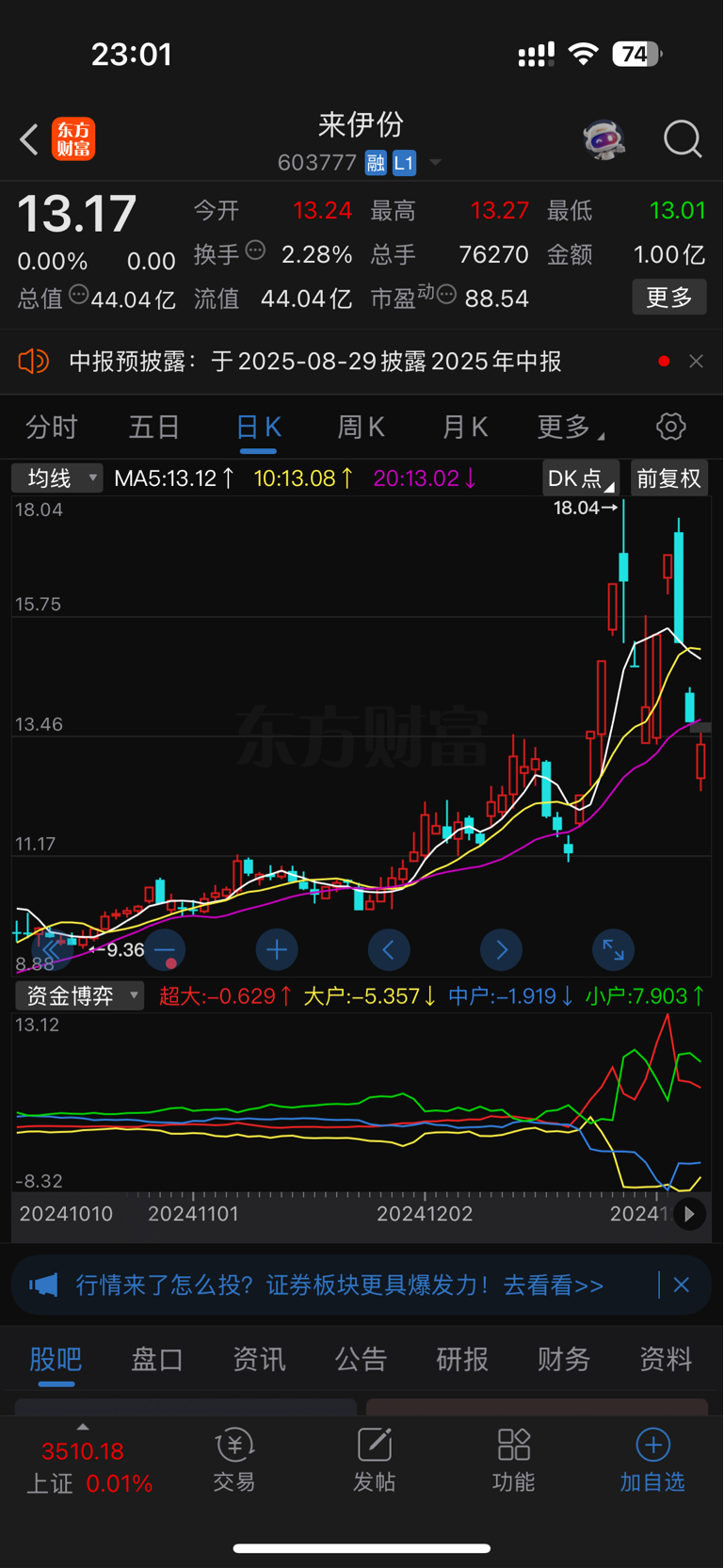Switch to the 月K chart tab

pyautogui.click(x=465, y=428)
